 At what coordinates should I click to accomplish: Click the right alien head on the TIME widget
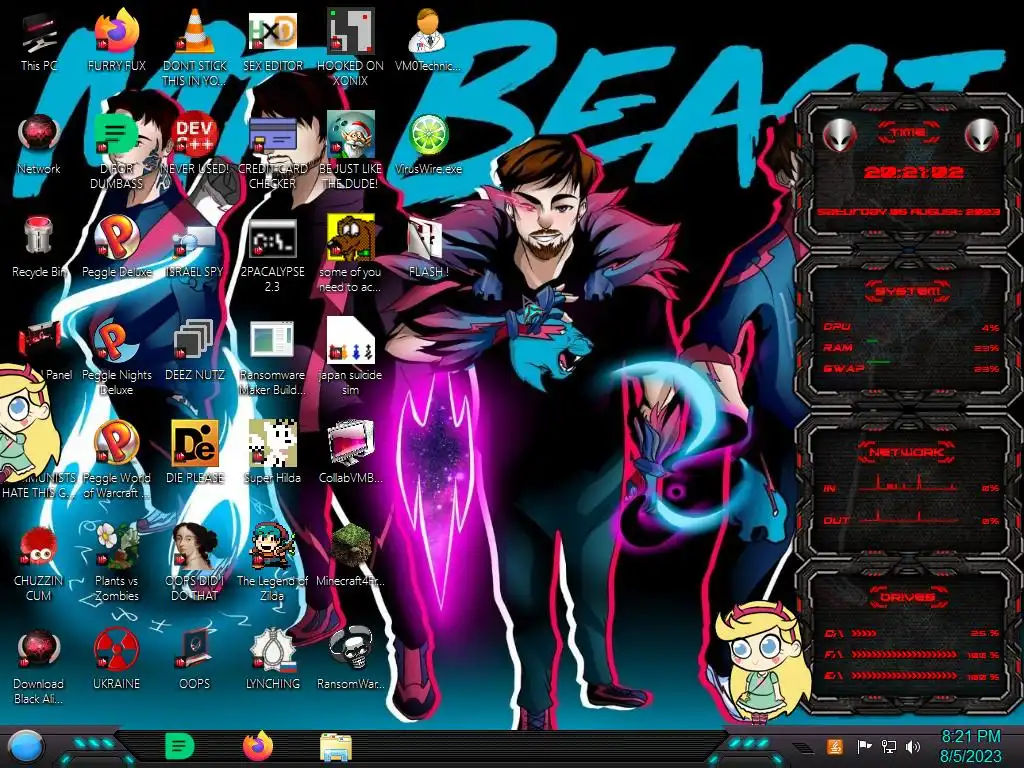[x=982, y=135]
